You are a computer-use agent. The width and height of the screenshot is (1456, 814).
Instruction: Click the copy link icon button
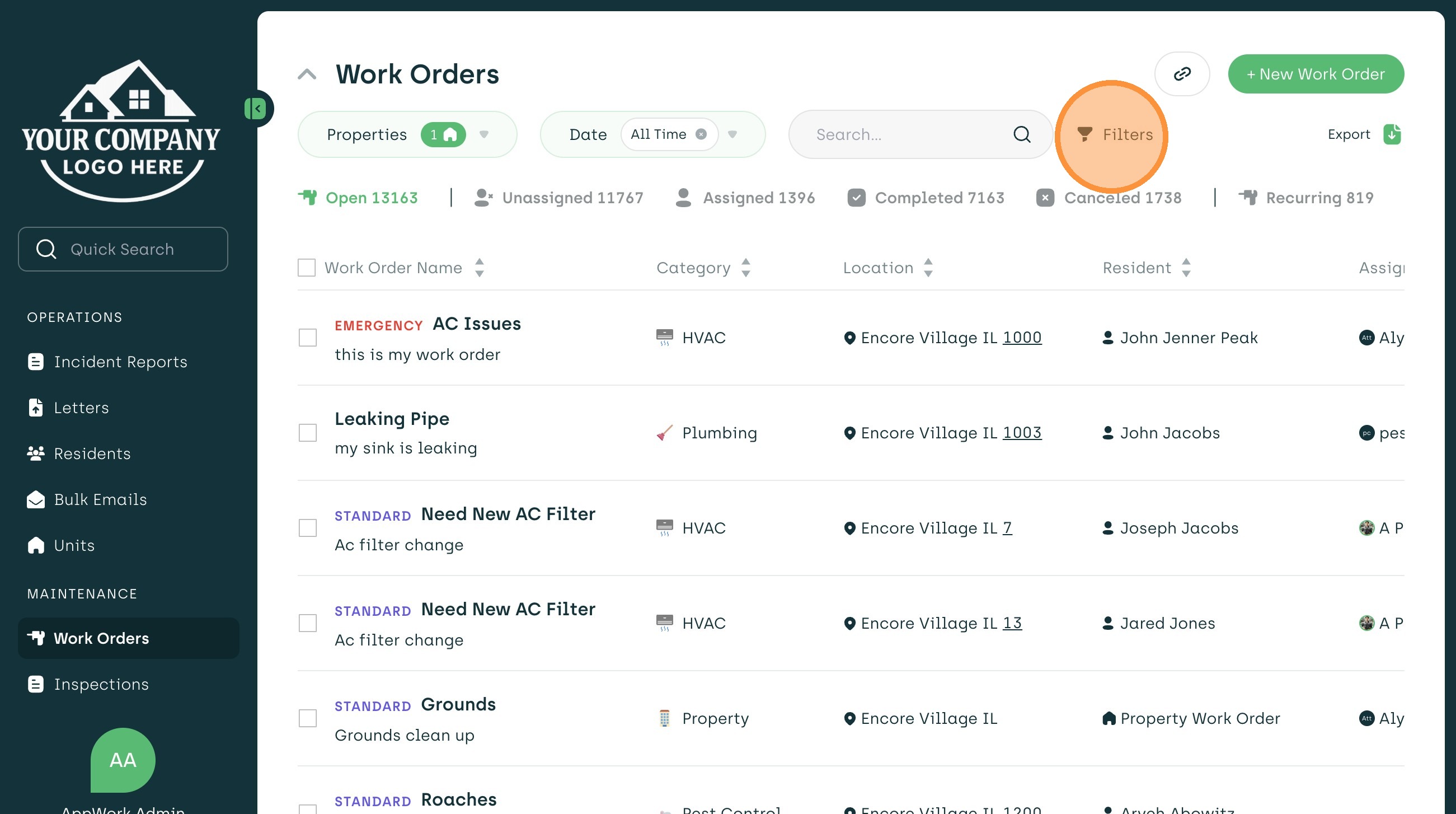(1182, 74)
